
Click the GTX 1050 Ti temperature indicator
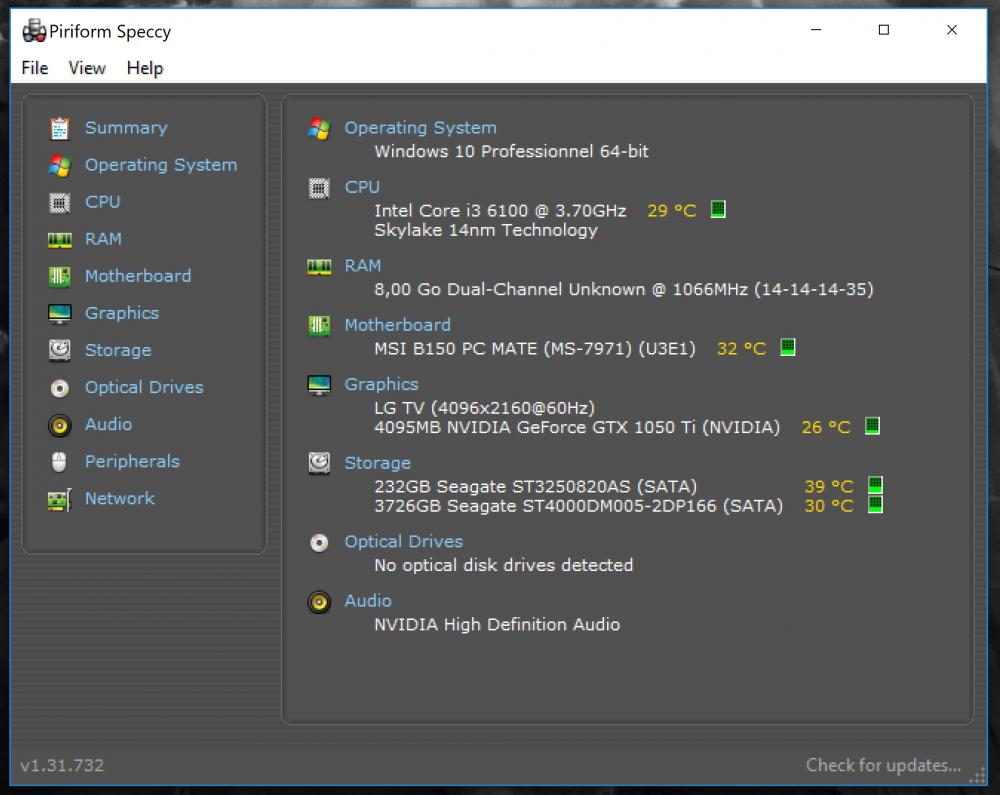(x=872, y=427)
